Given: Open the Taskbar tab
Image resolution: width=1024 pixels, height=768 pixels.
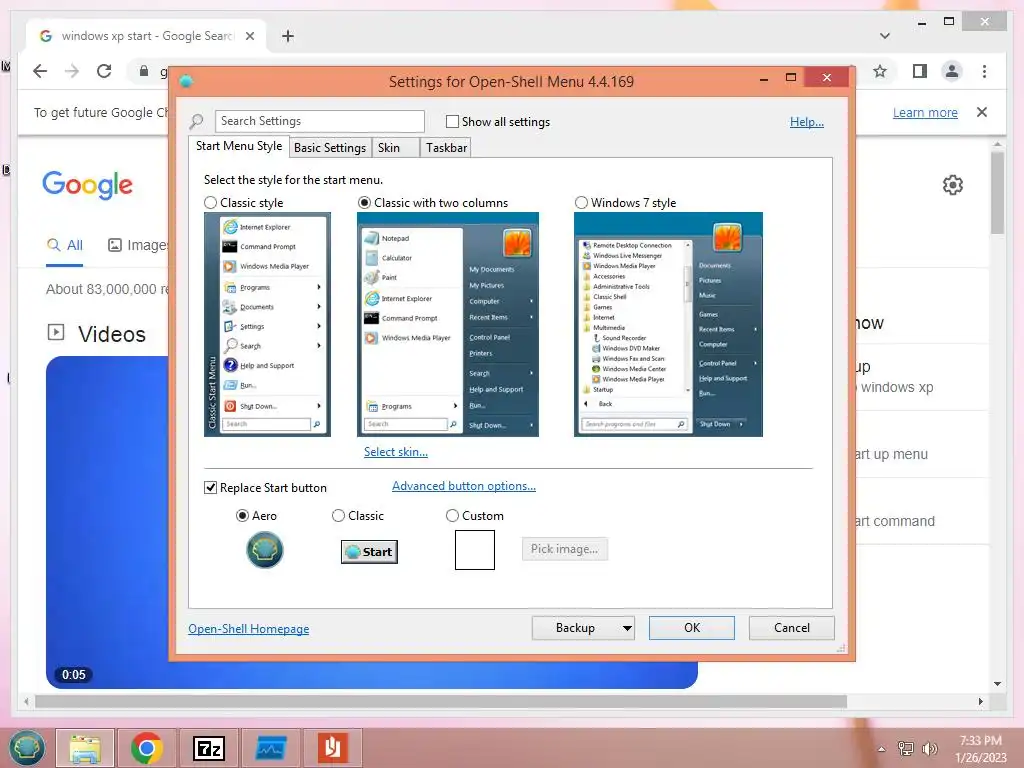Looking at the screenshot, I should (x=447, y=148).
